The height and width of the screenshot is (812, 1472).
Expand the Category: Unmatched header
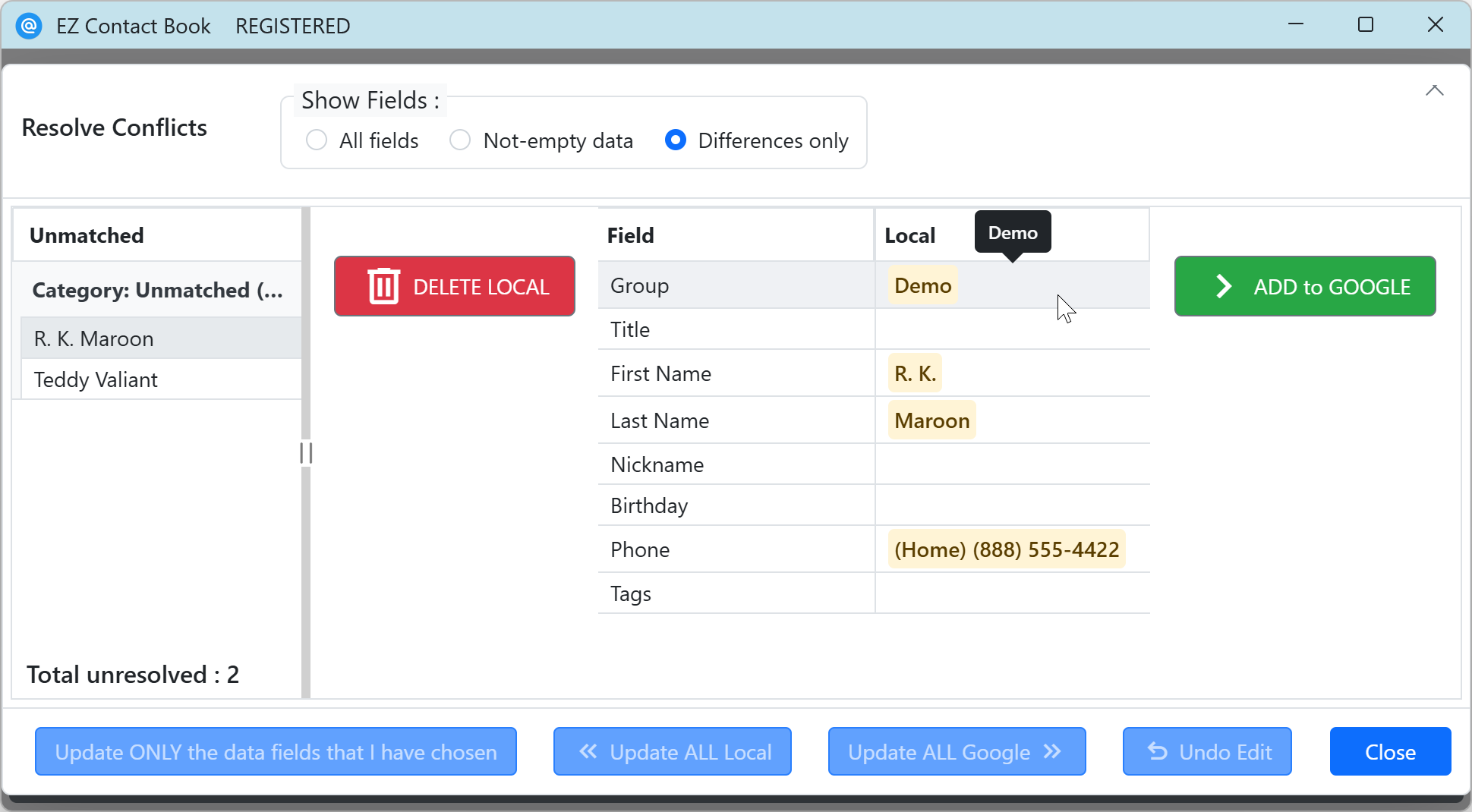pyautogui.click(x=157, y=290)
